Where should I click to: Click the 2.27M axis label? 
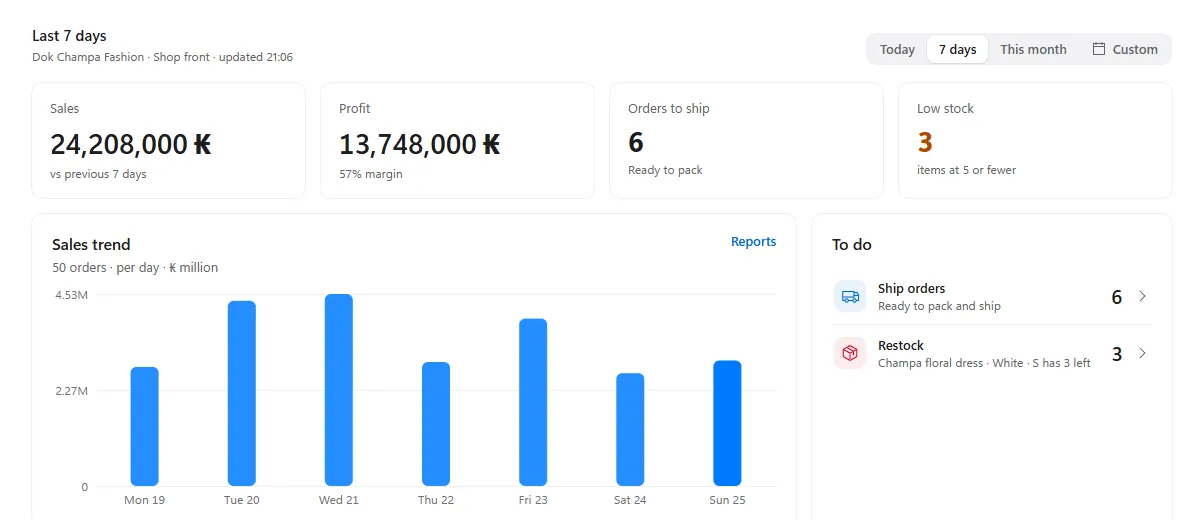coord(70,391)
